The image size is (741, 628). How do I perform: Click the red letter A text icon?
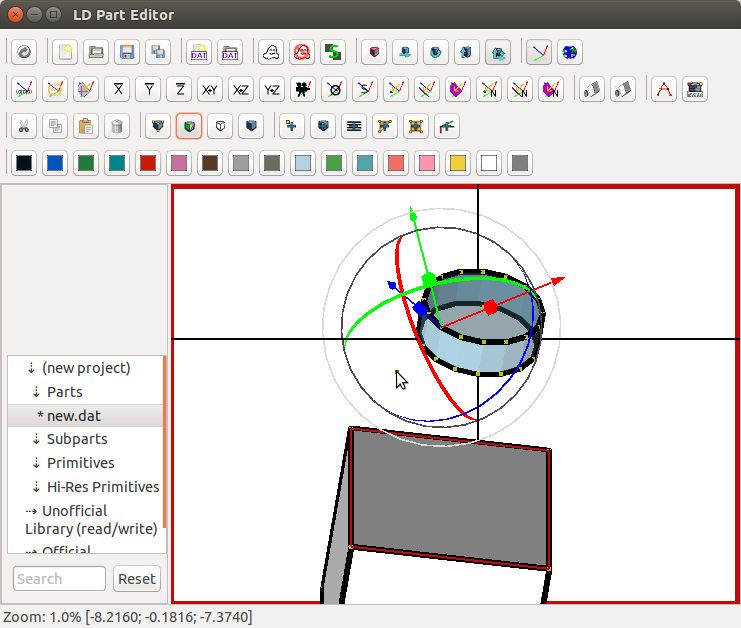point(663,89)
